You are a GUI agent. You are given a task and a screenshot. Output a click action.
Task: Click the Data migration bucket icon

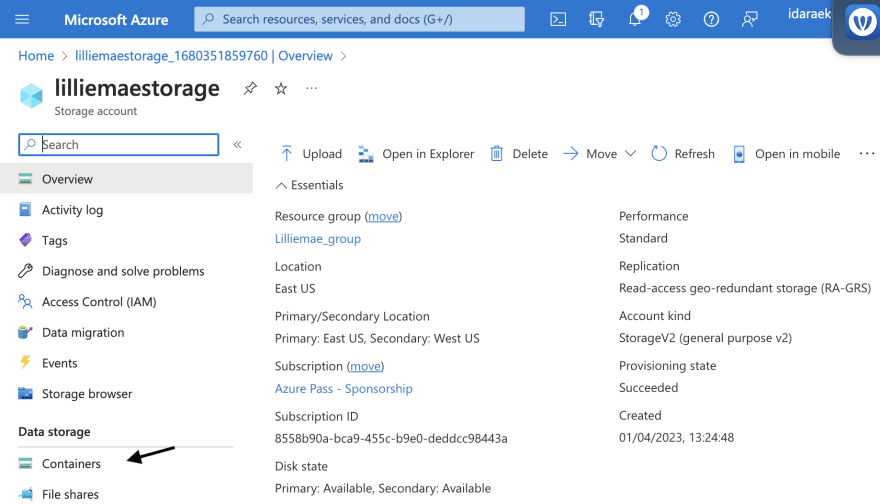click(25, 332)
